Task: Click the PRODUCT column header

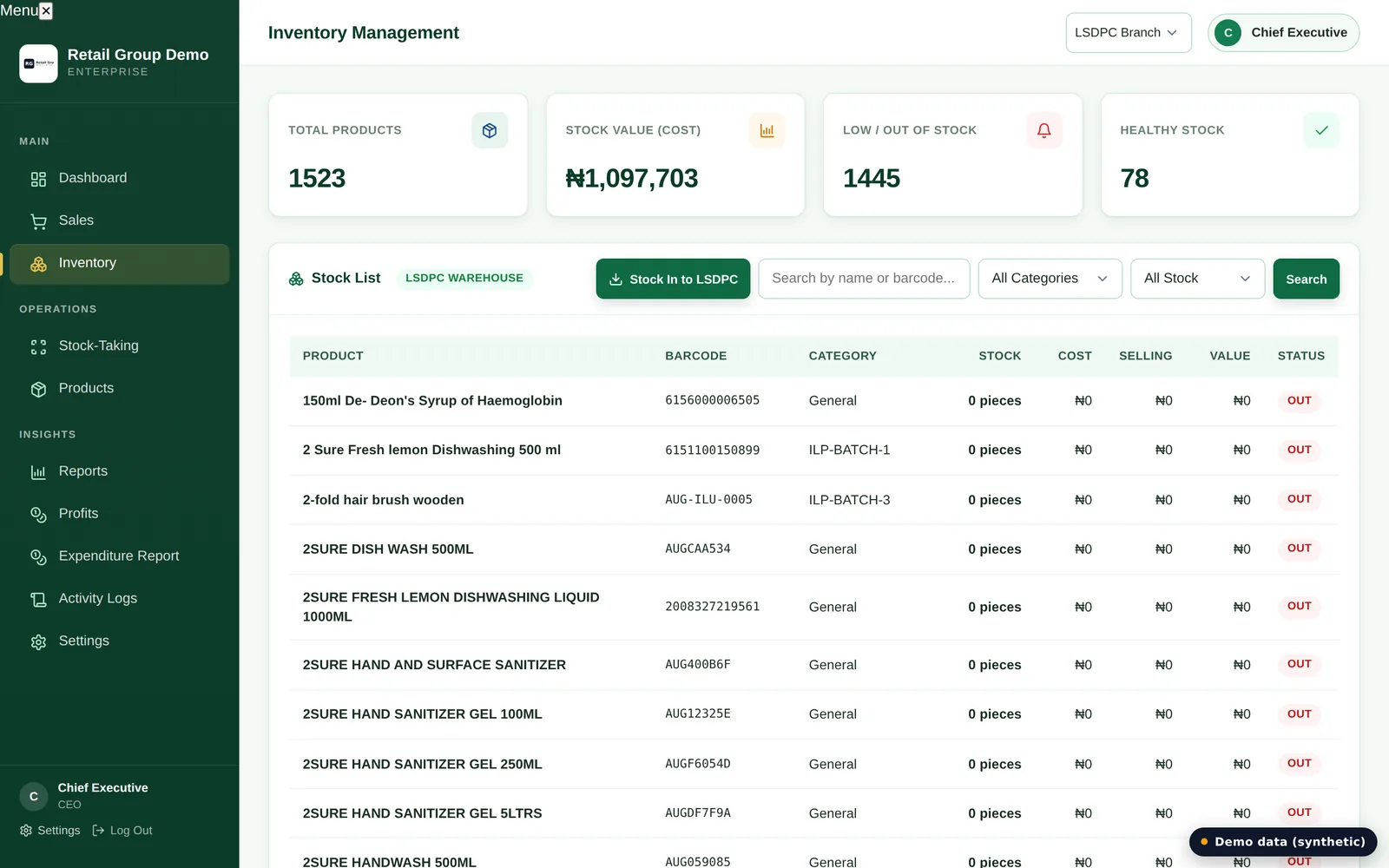Action: click(x=333, y=356)
